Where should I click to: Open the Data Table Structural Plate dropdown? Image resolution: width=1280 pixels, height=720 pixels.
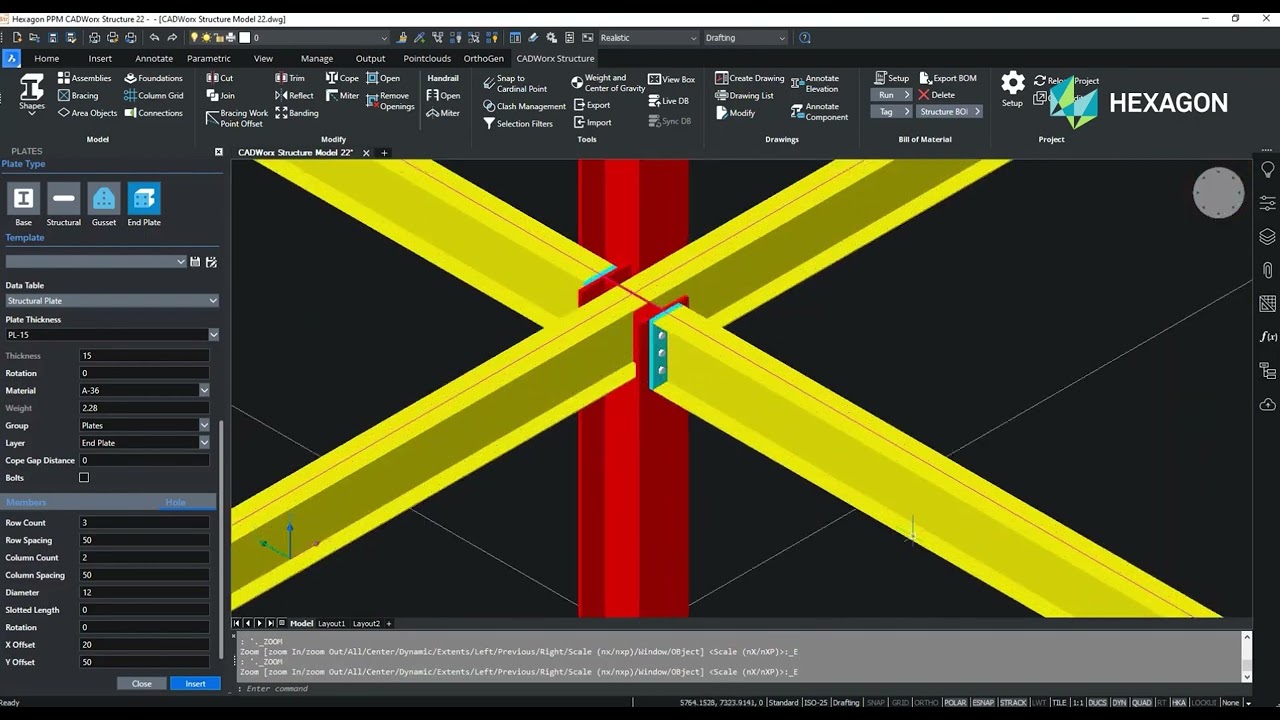112,300
